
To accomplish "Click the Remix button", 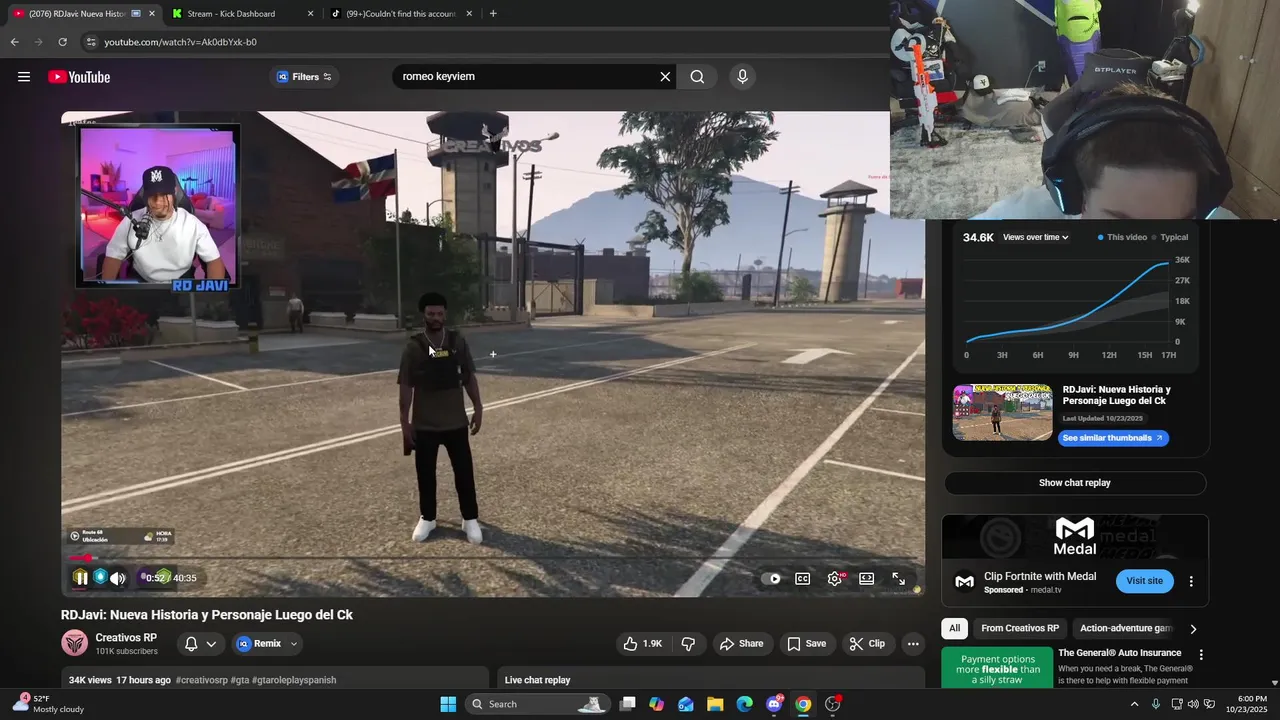I will coord(259,644).
